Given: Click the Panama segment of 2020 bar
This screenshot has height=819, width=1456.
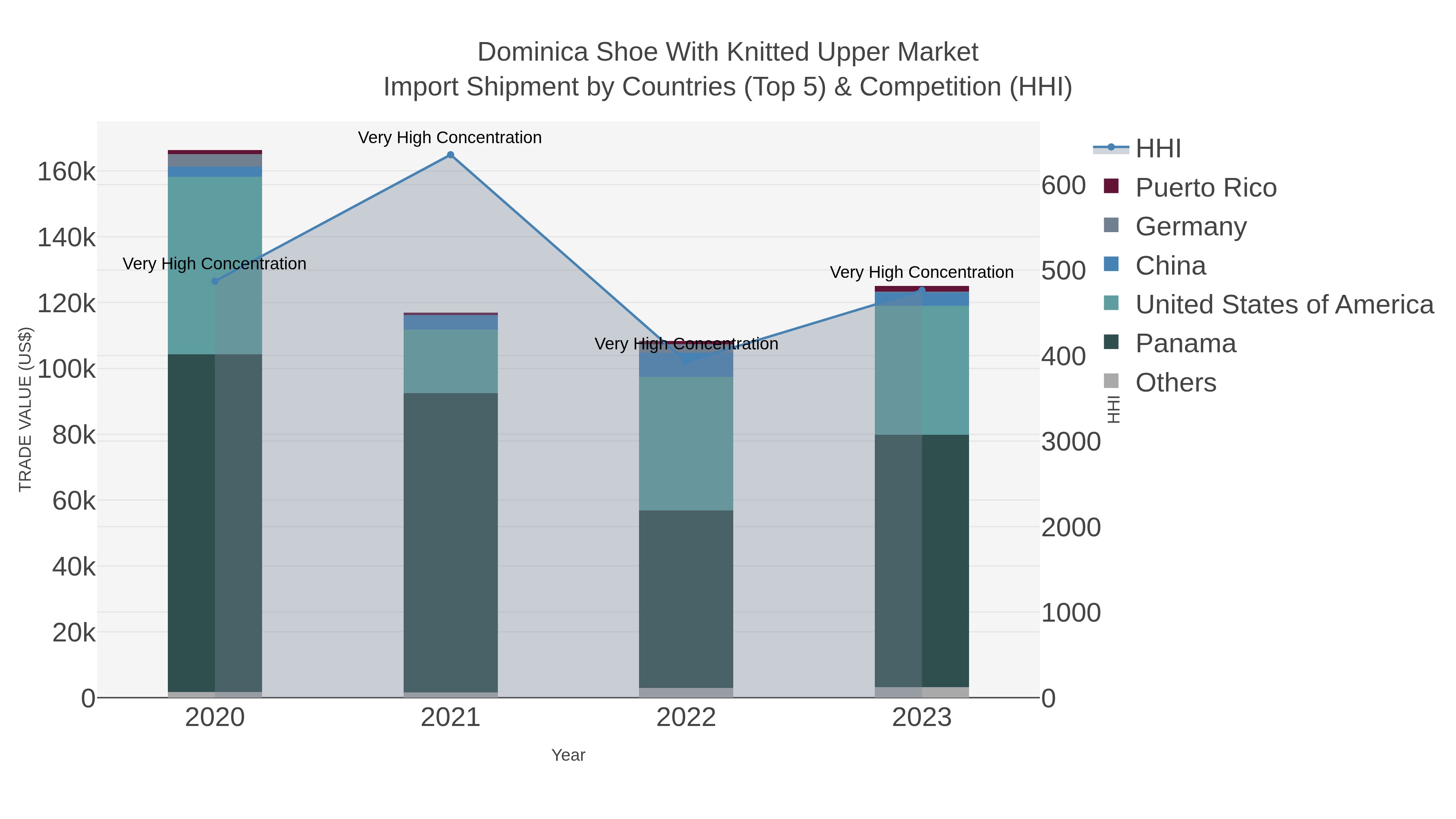Looking at the screenshot, I should (x=215, y=523).
